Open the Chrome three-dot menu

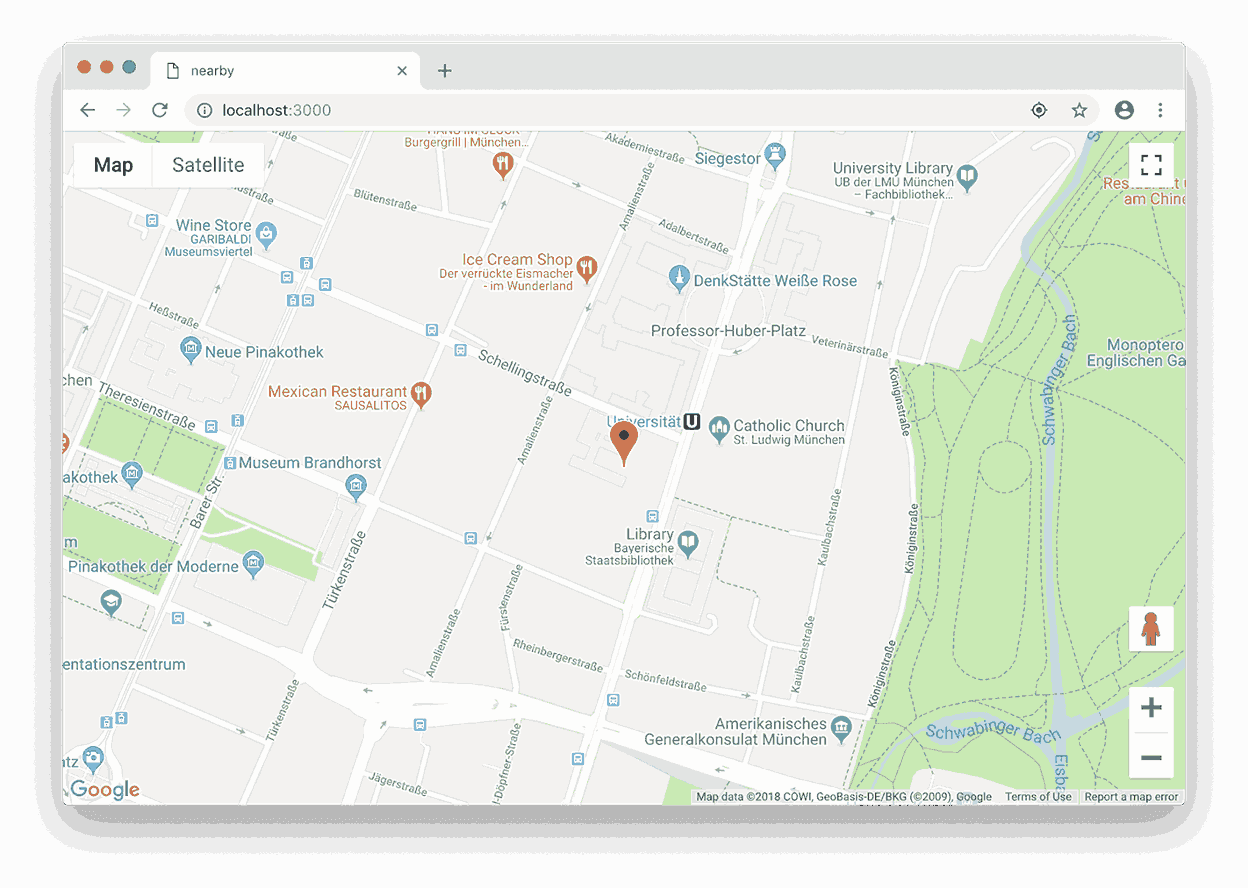pos(1160,110)
